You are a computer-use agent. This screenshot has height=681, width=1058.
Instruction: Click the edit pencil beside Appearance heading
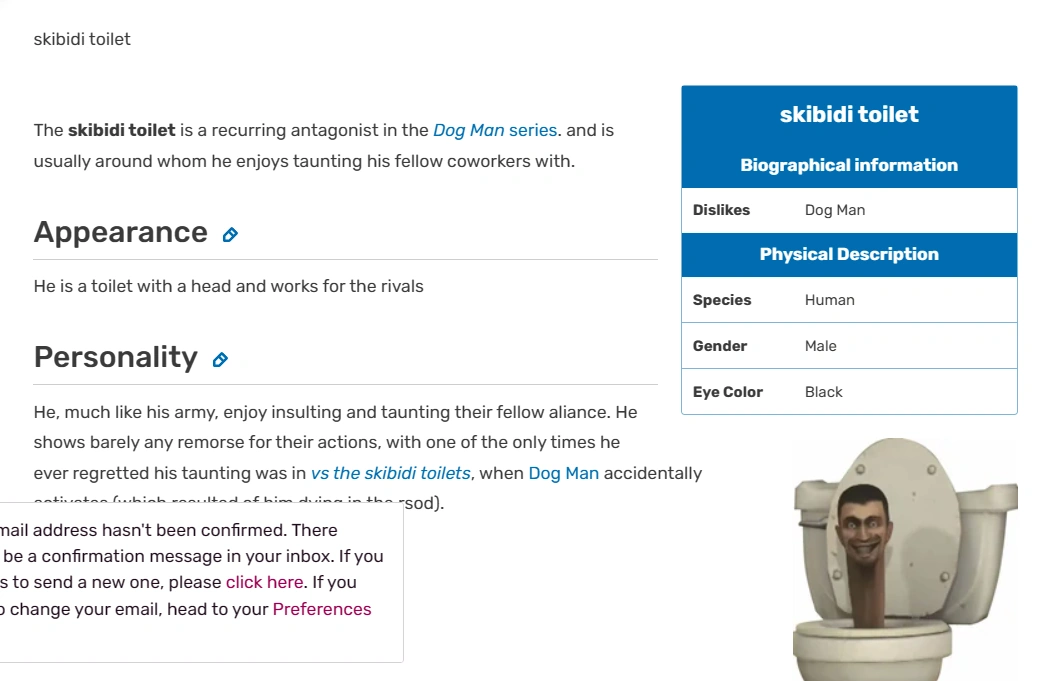(x=230, y=235)
